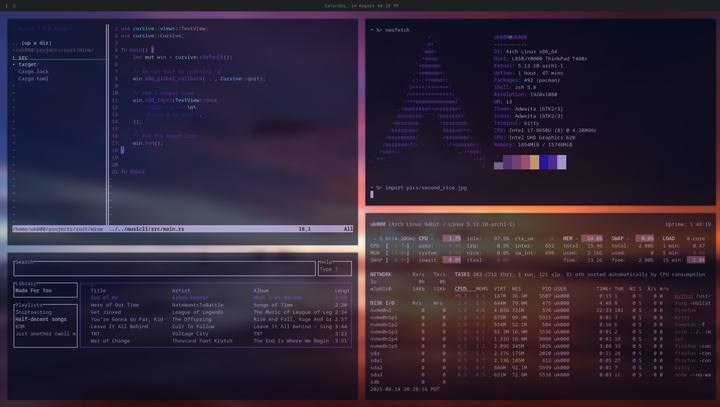This screenshot has width=720, height=407.
Task: Open the Shitposting playlist
Action: (x=34, y=312)
